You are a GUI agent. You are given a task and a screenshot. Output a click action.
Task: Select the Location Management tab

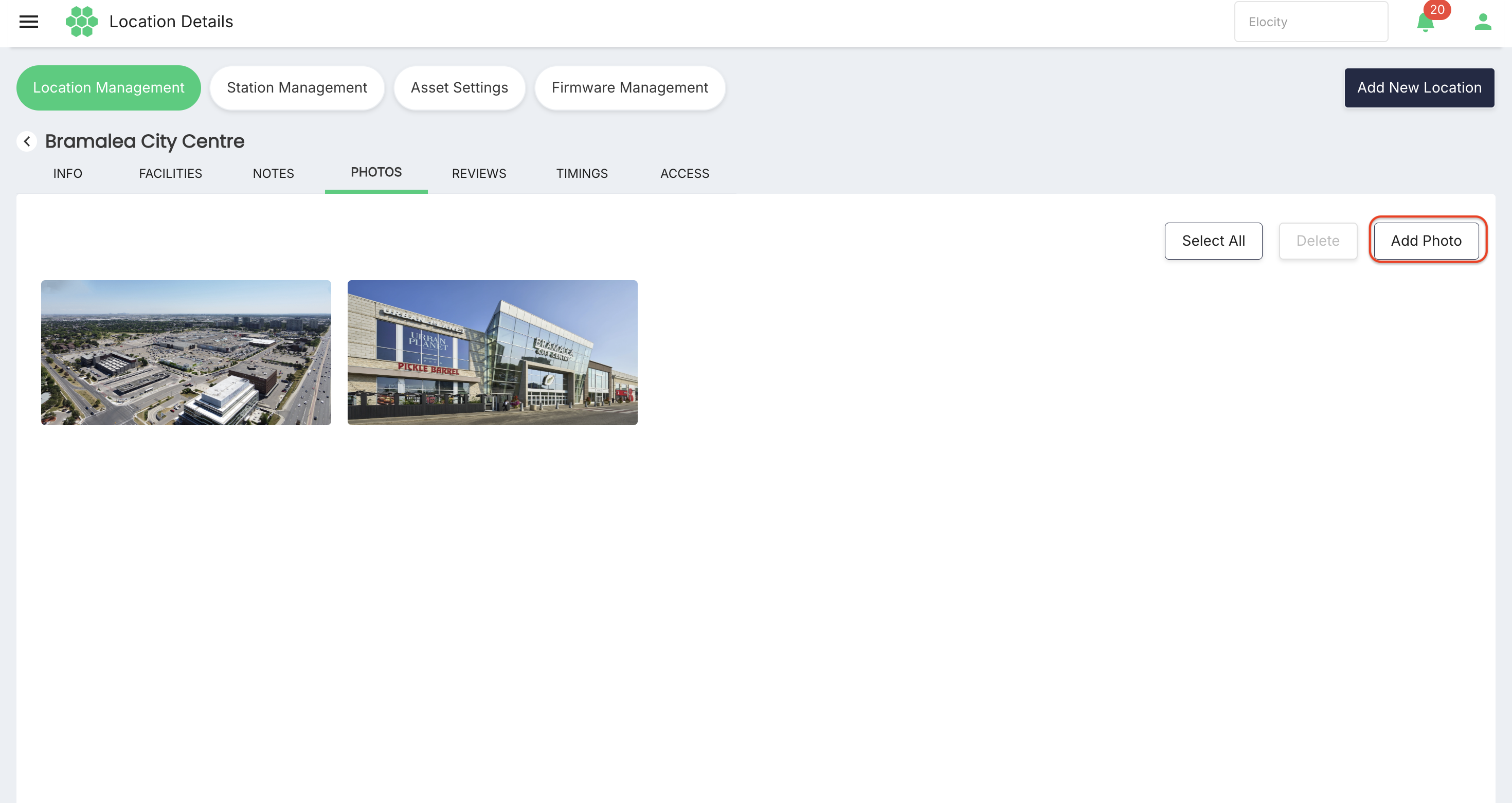(x=109, y=87)
